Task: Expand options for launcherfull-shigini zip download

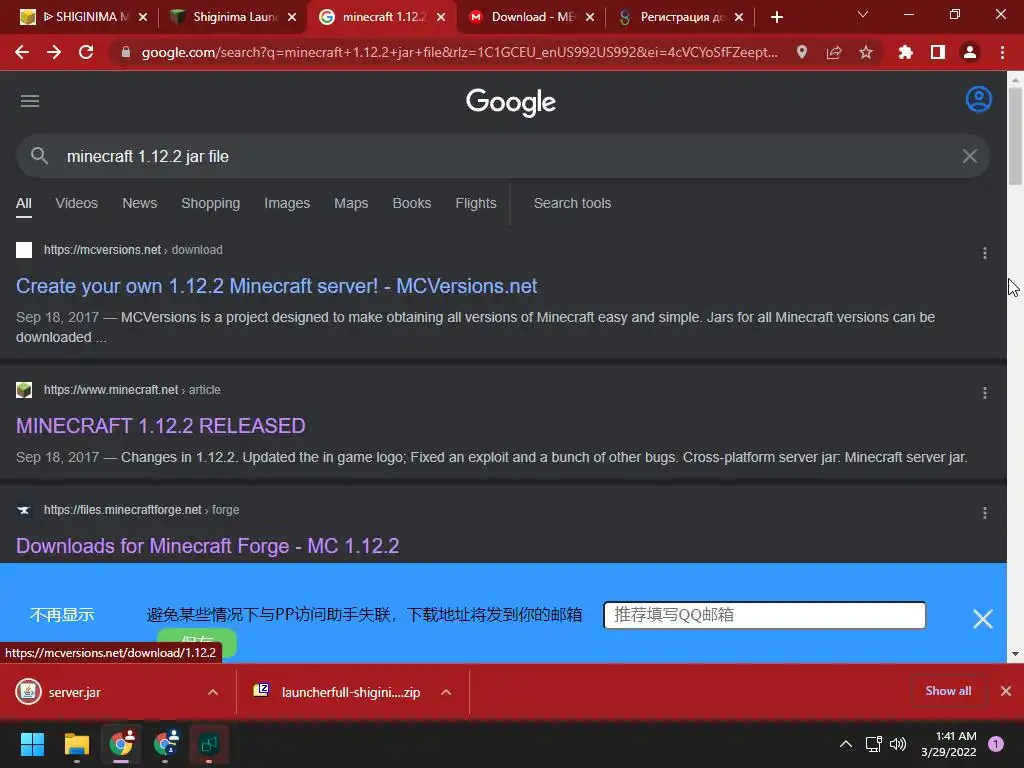Action: pyautogui.click(x=446, y=692)
